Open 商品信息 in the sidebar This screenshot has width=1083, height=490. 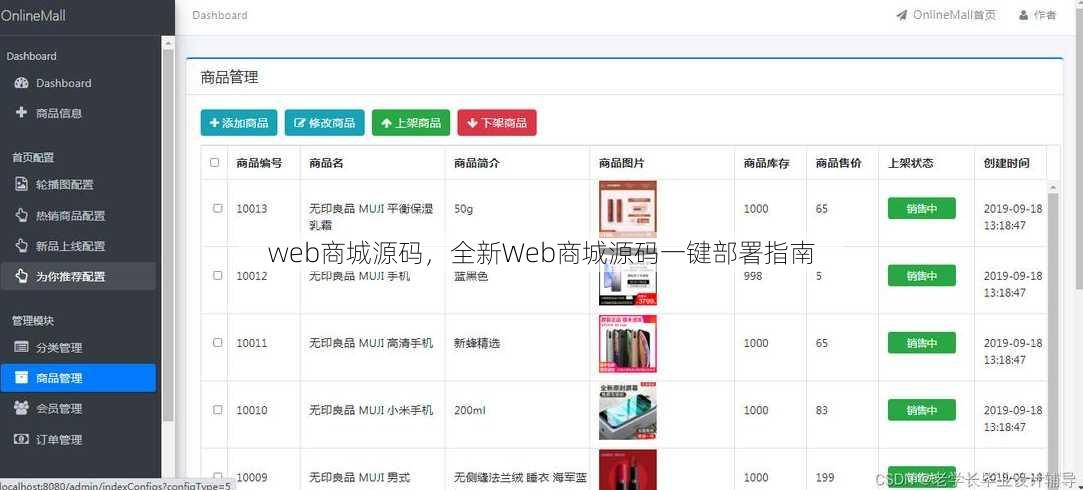point(78,113)
